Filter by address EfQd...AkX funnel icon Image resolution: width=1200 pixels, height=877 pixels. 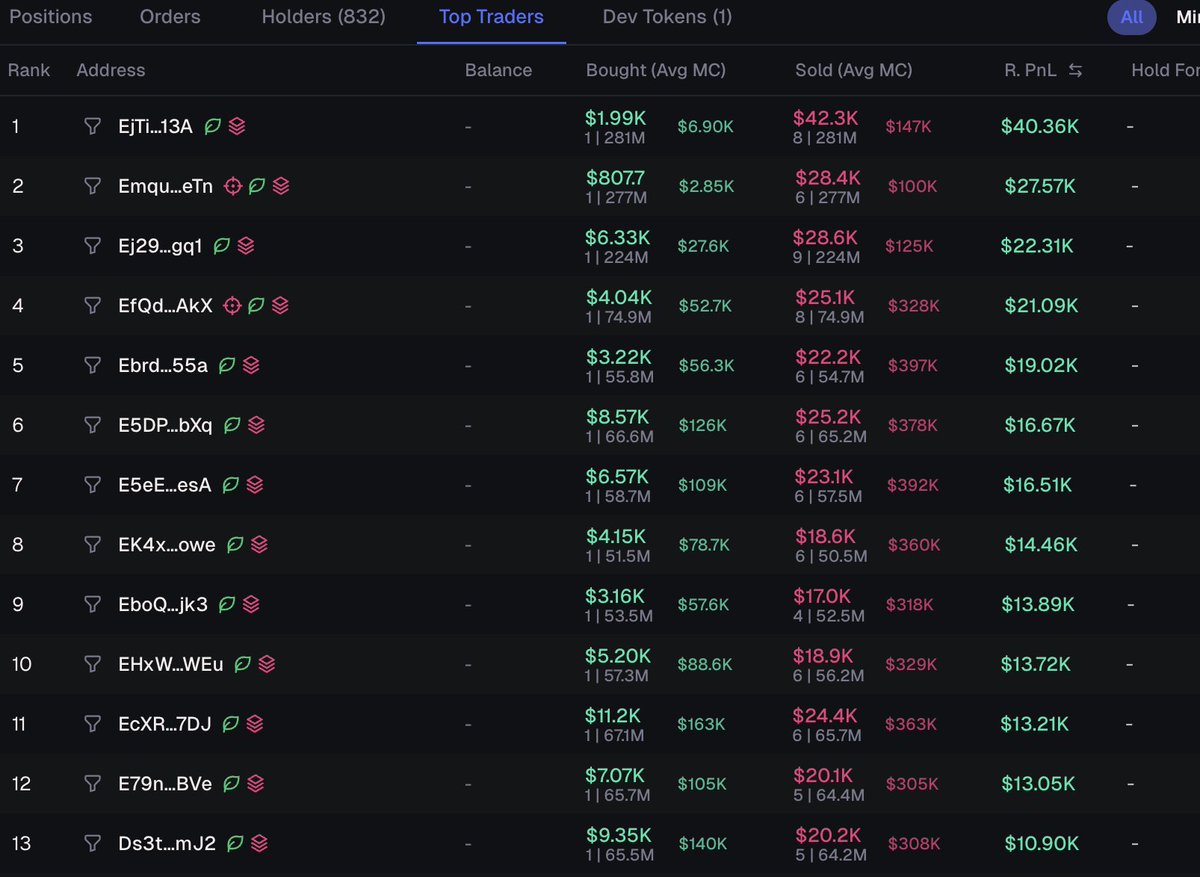pos(93,306)
